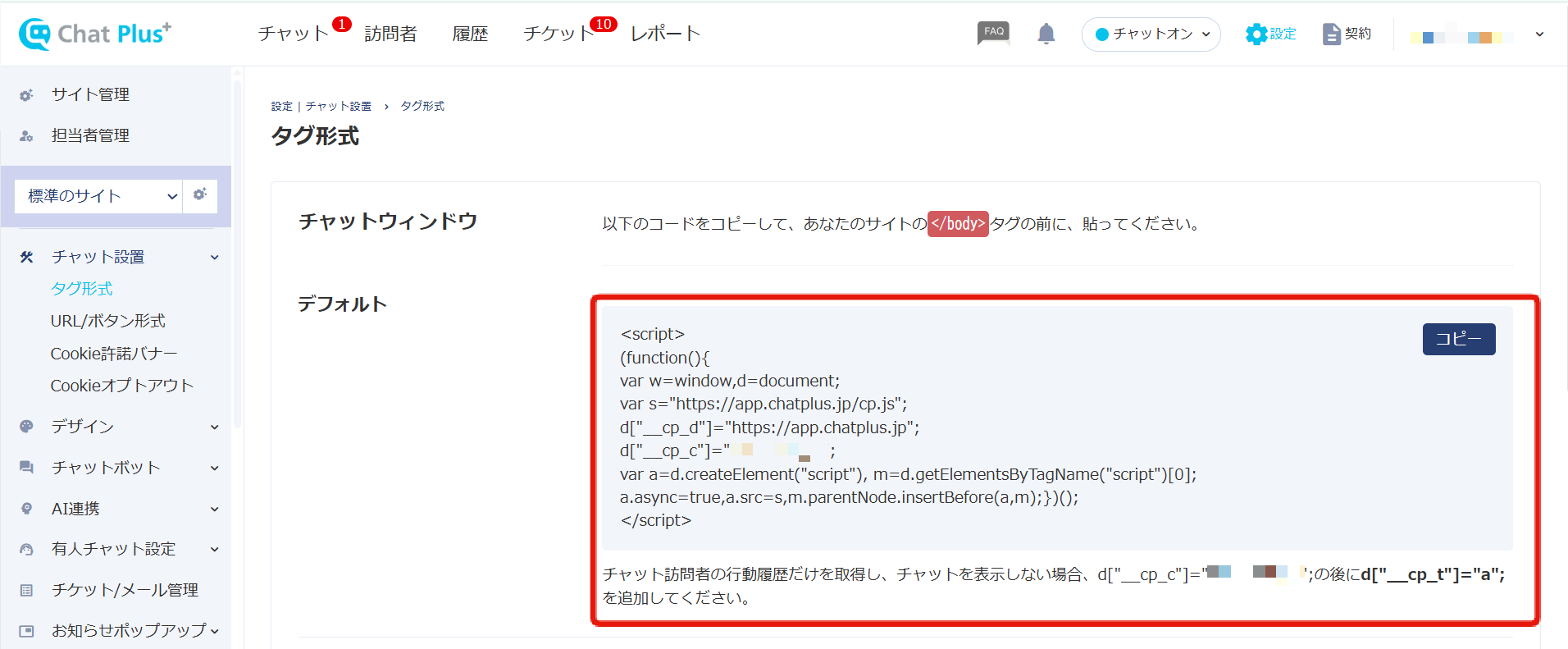Screen dimensions: 1568x649
Task: Expand the チャットボット section chevron
Action: coord(215,468)
